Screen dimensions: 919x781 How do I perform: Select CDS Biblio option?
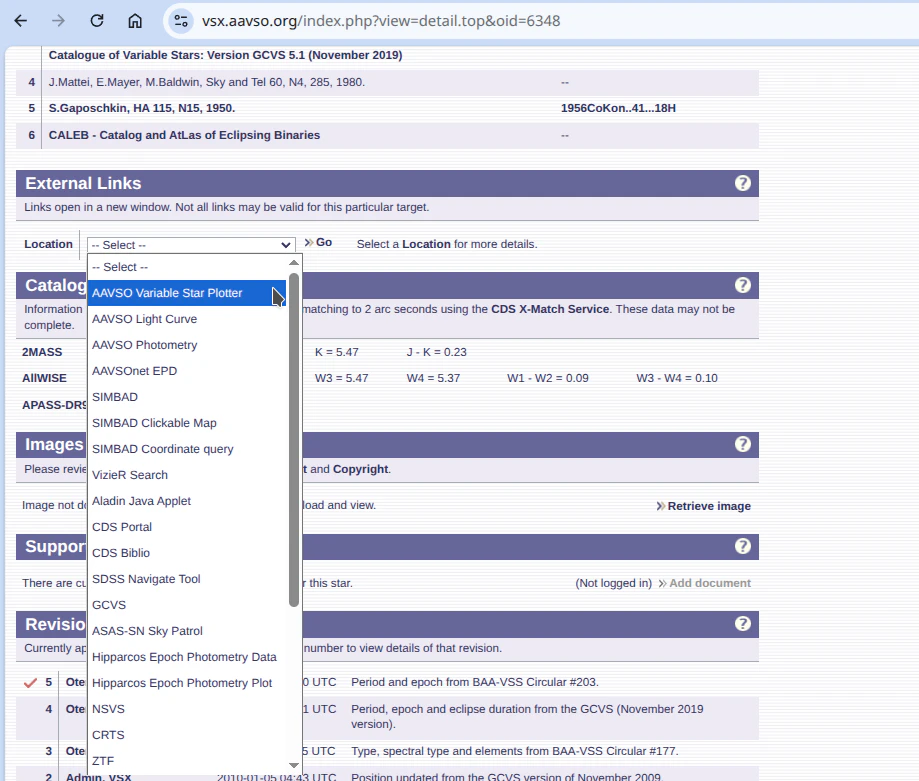(x=188, y=553)
